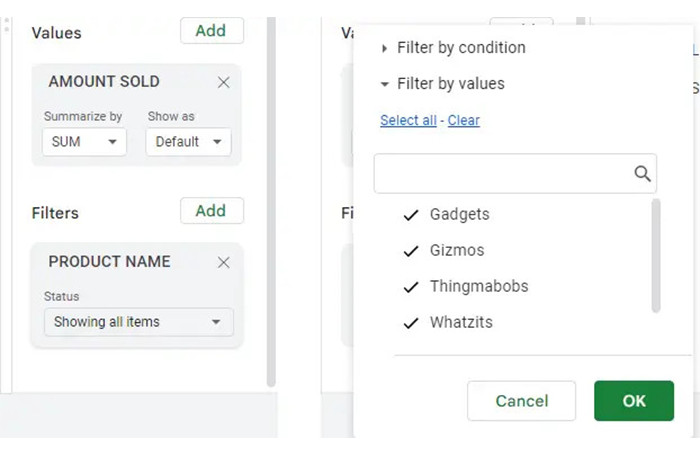The image size is (700, 472).
Task: Toggle the Whatzits checkmark
Action: (410, 323)
